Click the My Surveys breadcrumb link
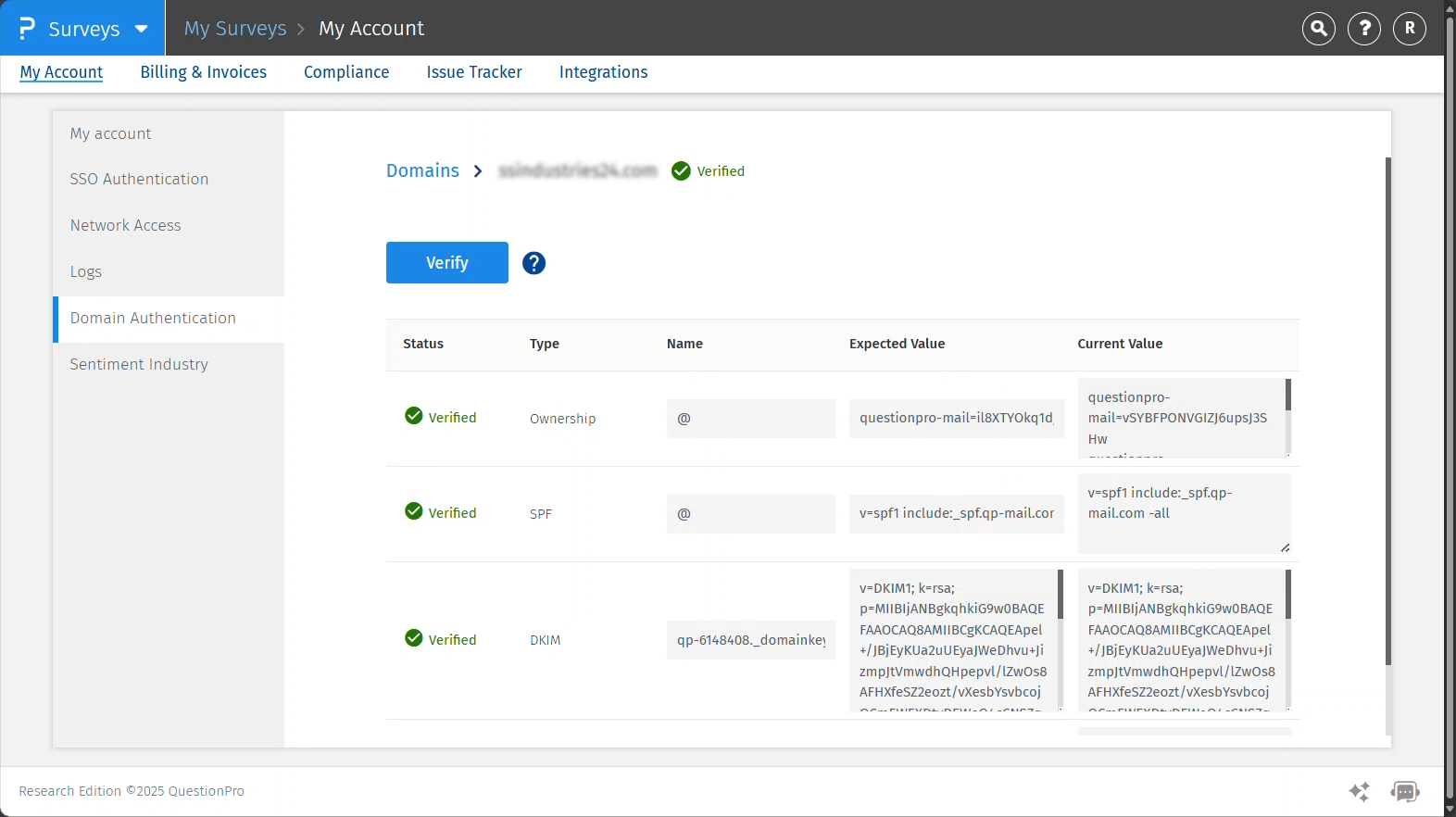1456x817 pixels. 235,29
